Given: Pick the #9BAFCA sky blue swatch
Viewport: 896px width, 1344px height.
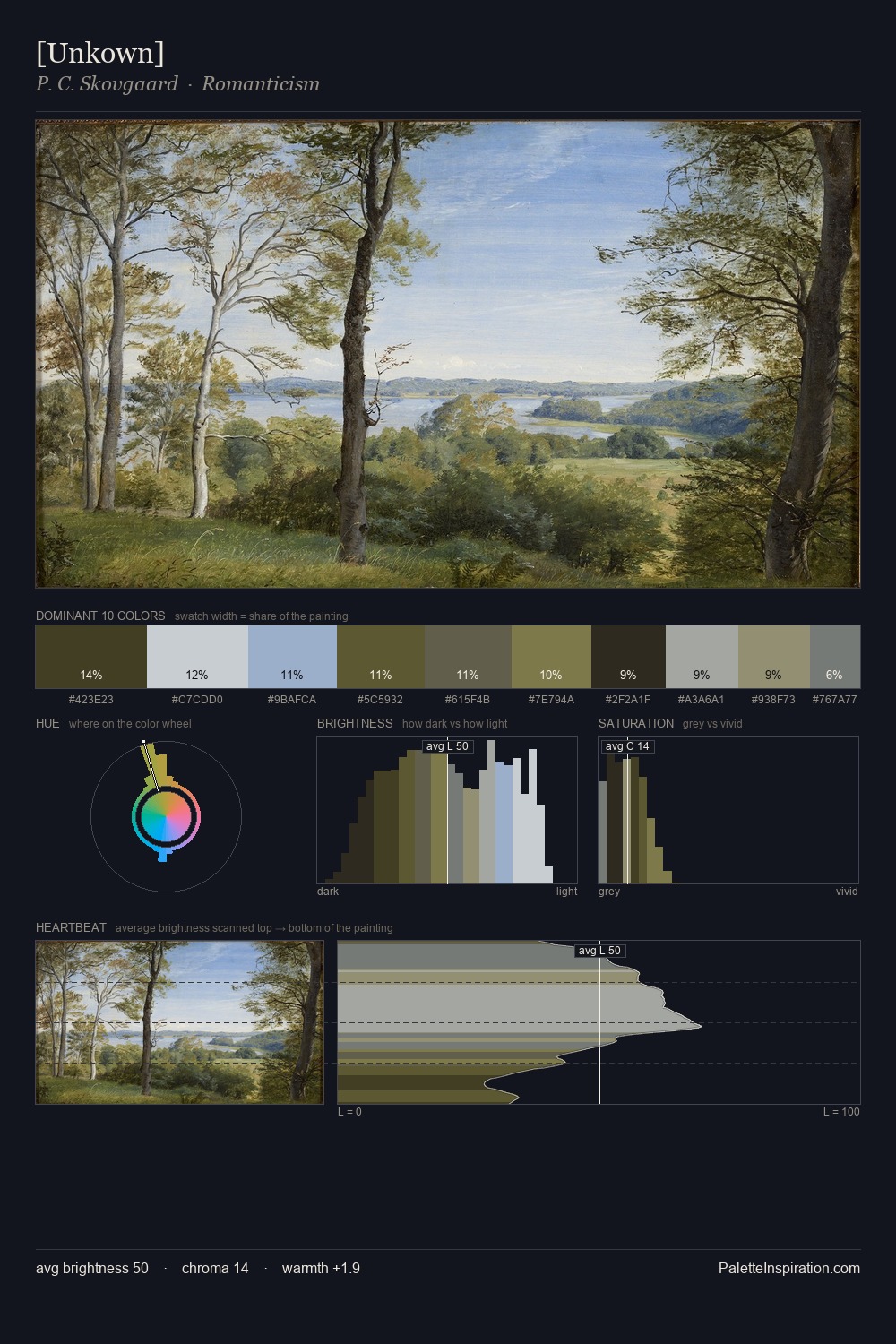Looking at the screenshot, I should pyautogui.click(x=292, y=657).
